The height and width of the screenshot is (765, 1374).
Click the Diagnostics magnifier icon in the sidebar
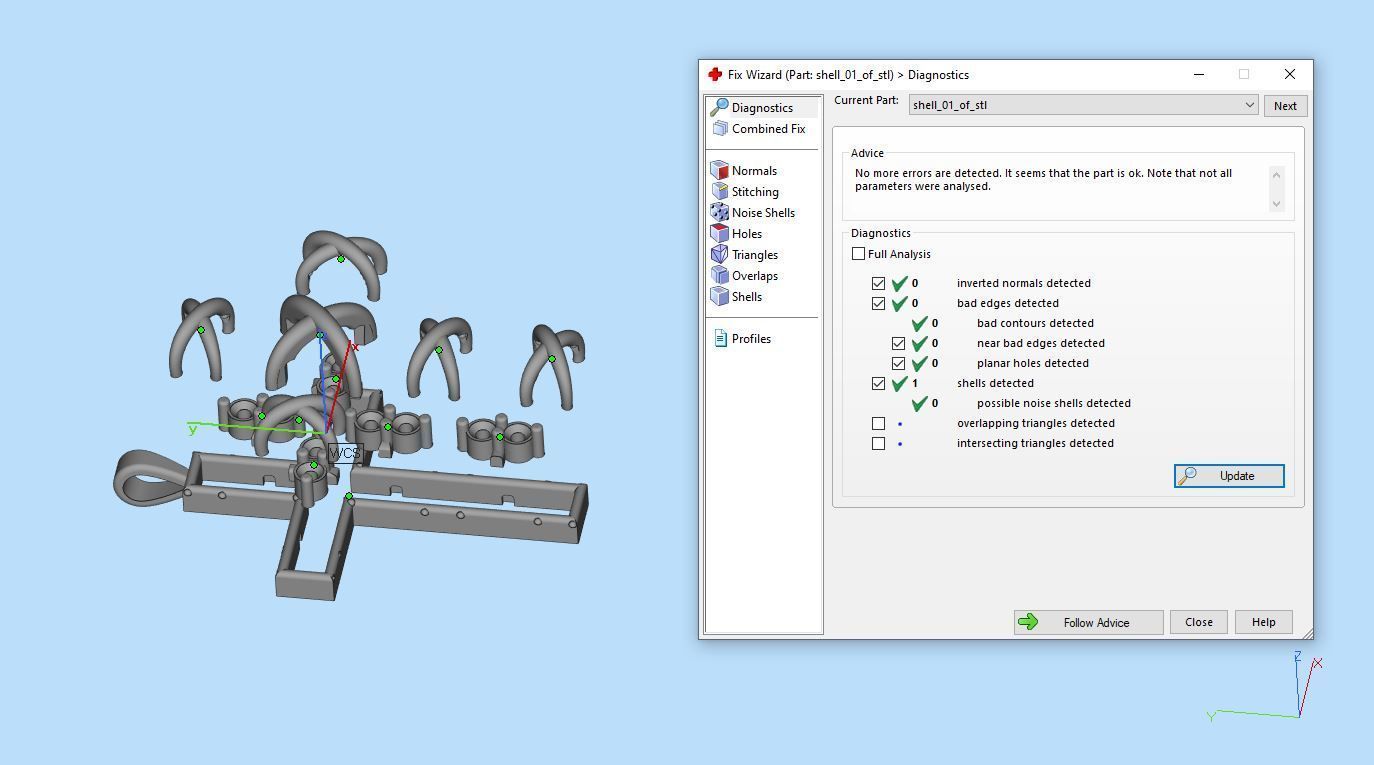719,107
